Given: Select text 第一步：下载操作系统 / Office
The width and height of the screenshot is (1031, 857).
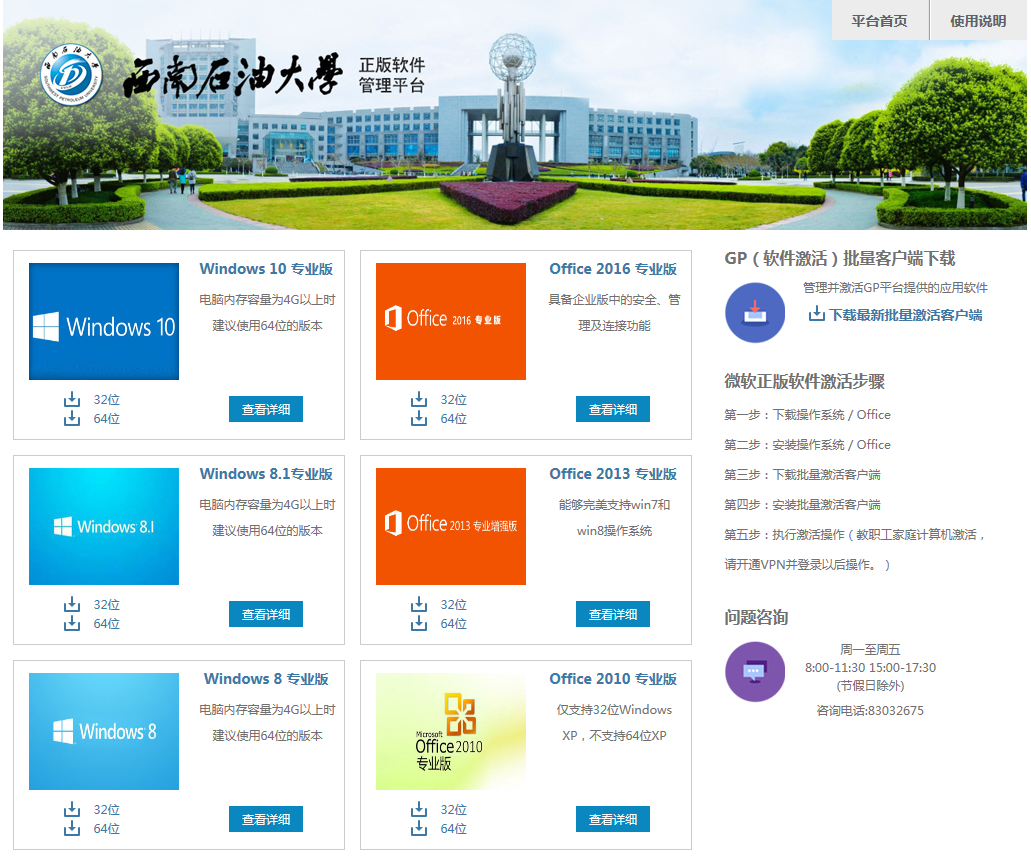Looking at the screenshot, I should coord(807,415).
